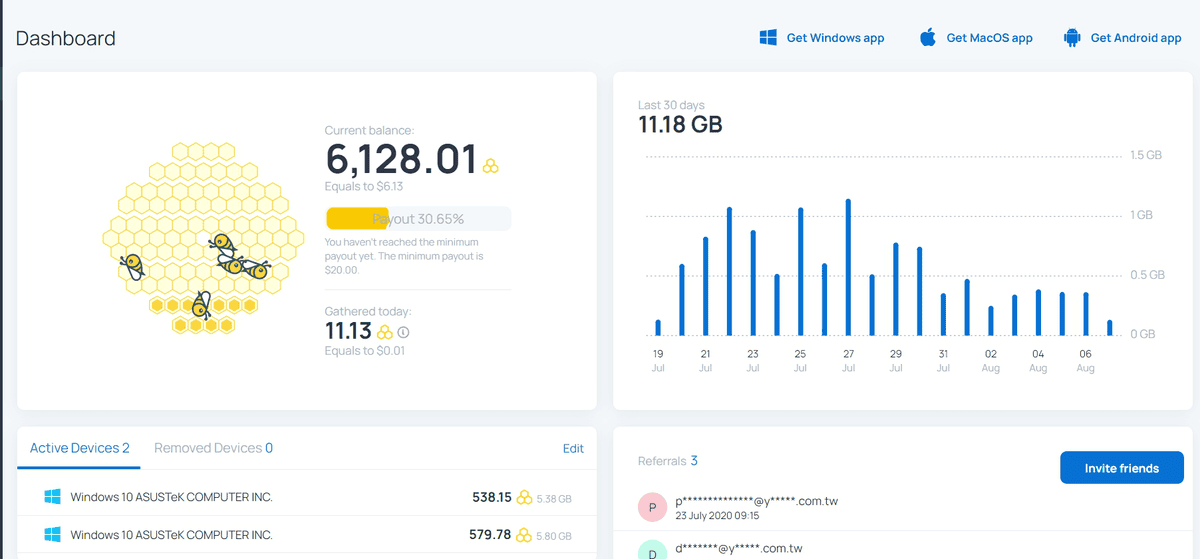Click the Windows icon of first ASUSTeK device
The image size is (1200, 559).
click(x=53, y=497)
